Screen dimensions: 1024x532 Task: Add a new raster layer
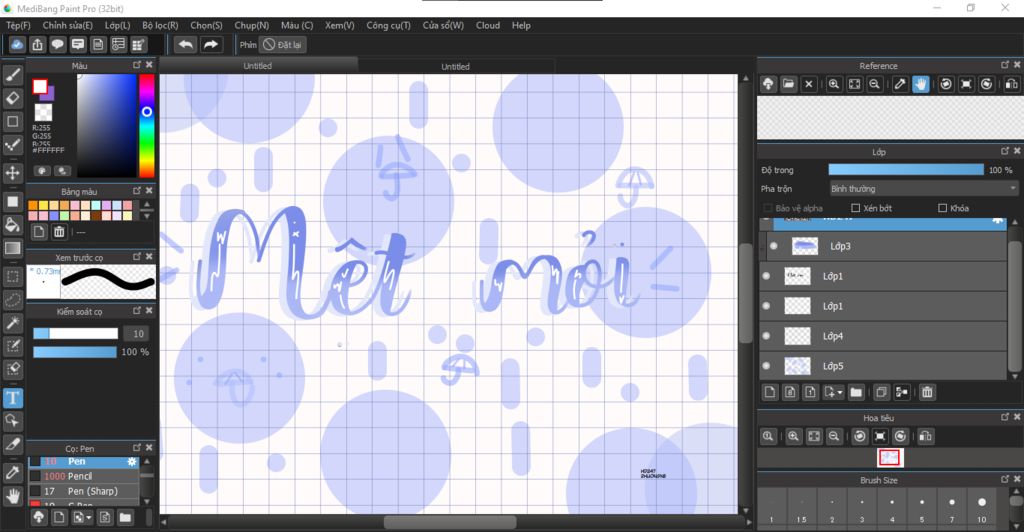click(x=770, y=392)
